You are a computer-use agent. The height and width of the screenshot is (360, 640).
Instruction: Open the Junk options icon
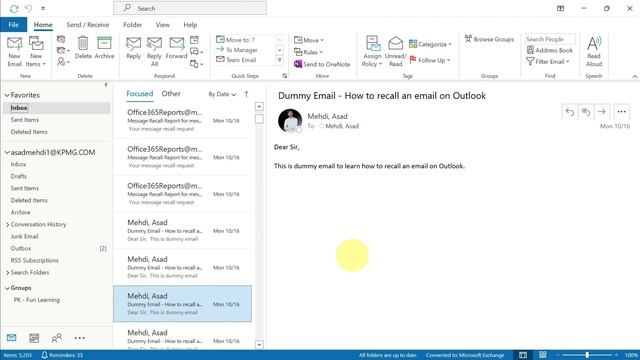coord(62,62)
